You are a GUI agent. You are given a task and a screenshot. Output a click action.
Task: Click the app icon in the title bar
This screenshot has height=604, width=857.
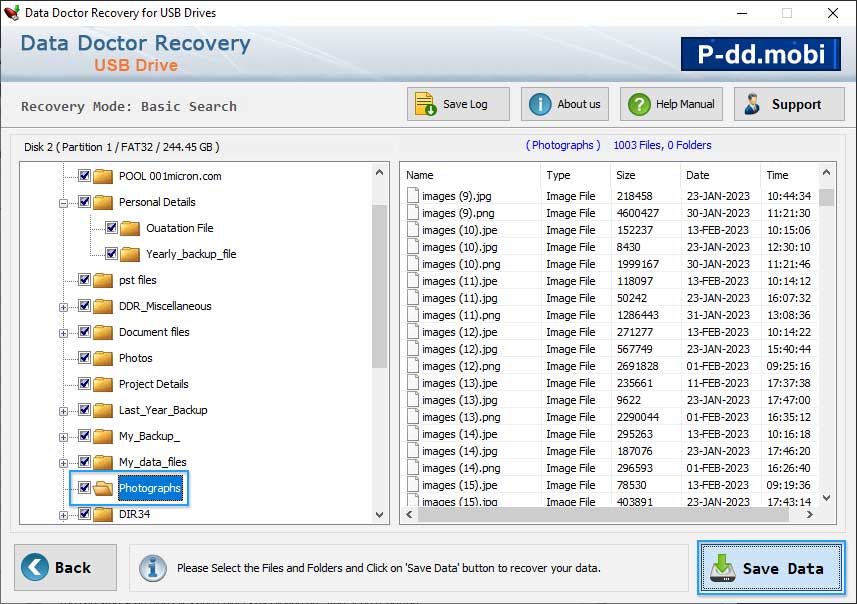tap(11, 13)
